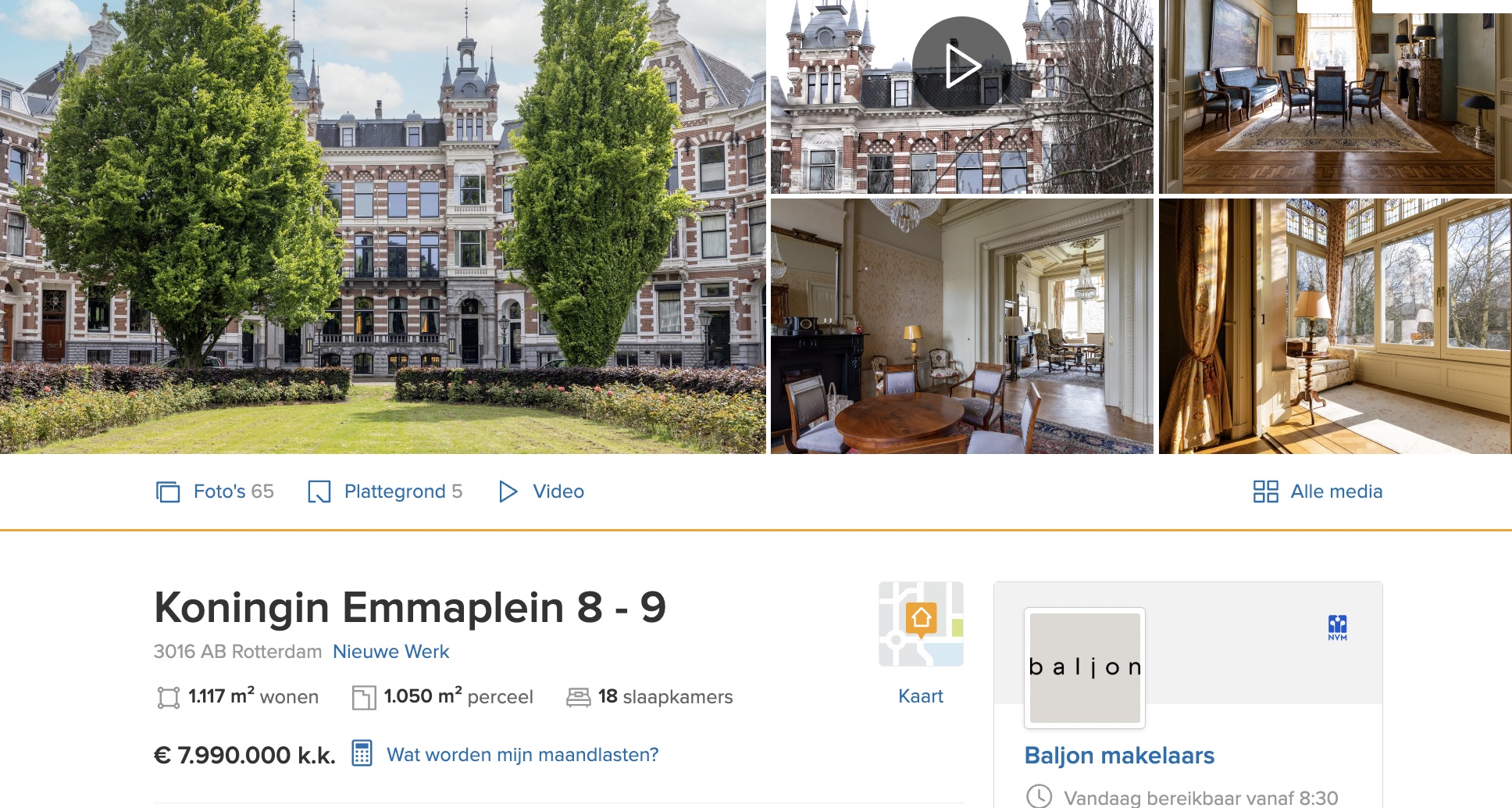Image resolution: width=1512 pixels, height=808 pixels.
Task: Click 'Wat worden mijn maandlasten?' link
Action: (522, 755)
